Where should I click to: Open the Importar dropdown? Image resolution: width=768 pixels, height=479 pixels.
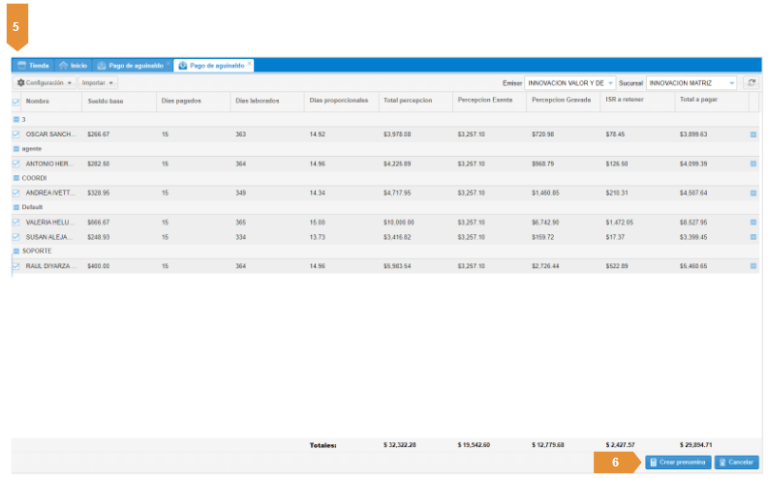tap(98, 83)
